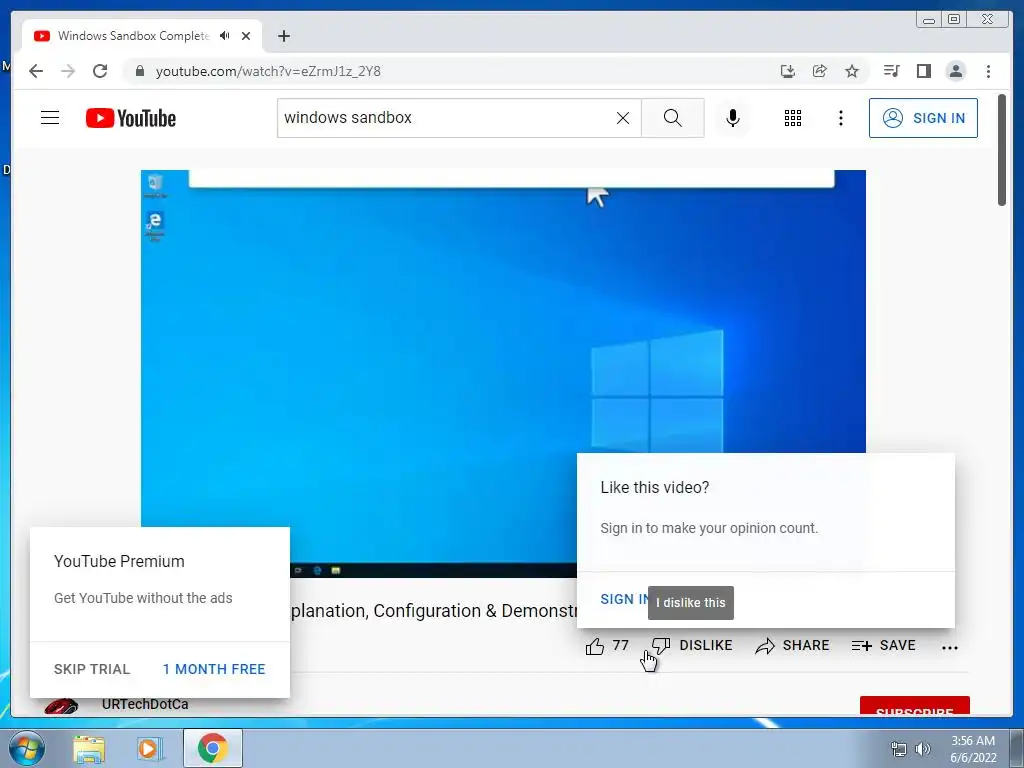The height and width of the screenshot is (768, 1024).
Task: Open Chrome side panel
Action: click(x=923, y=71)
